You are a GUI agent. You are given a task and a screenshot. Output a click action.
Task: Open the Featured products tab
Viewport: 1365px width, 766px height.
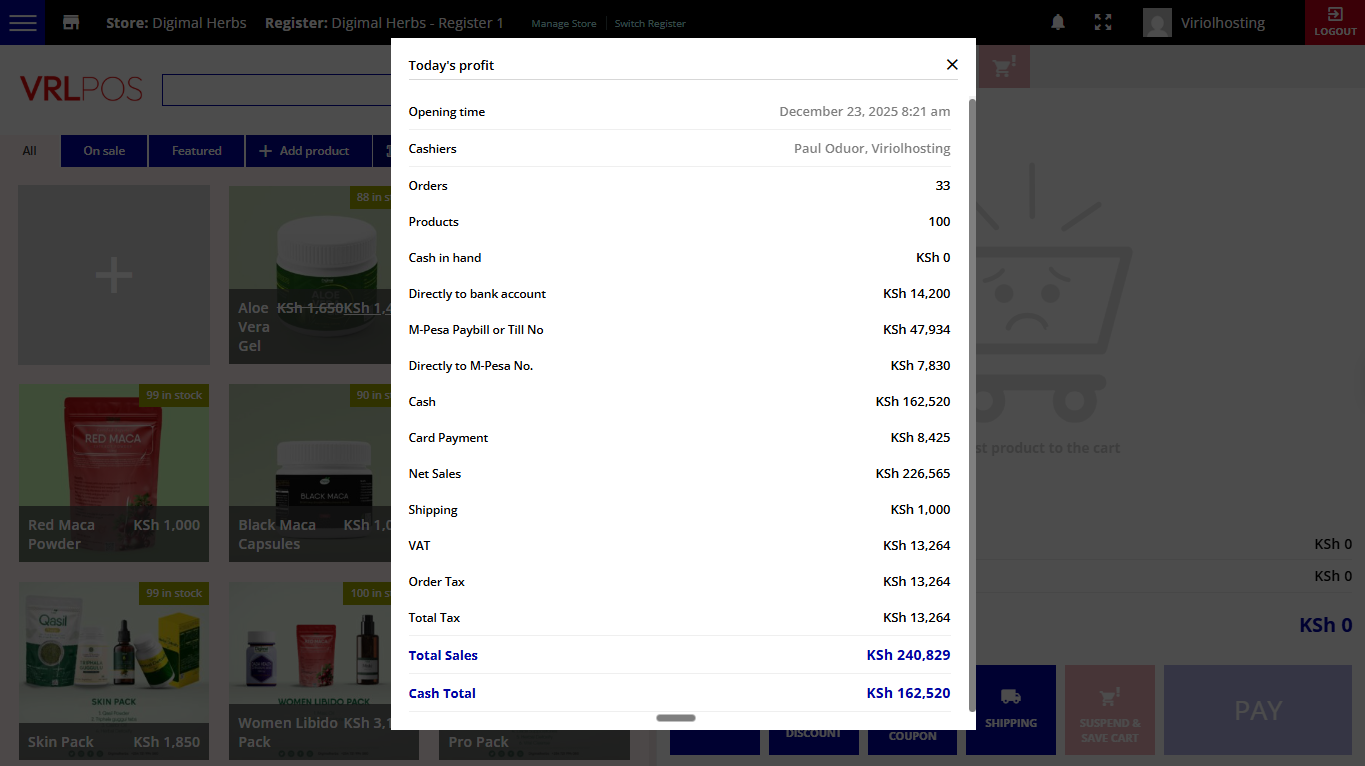(196, 151)
